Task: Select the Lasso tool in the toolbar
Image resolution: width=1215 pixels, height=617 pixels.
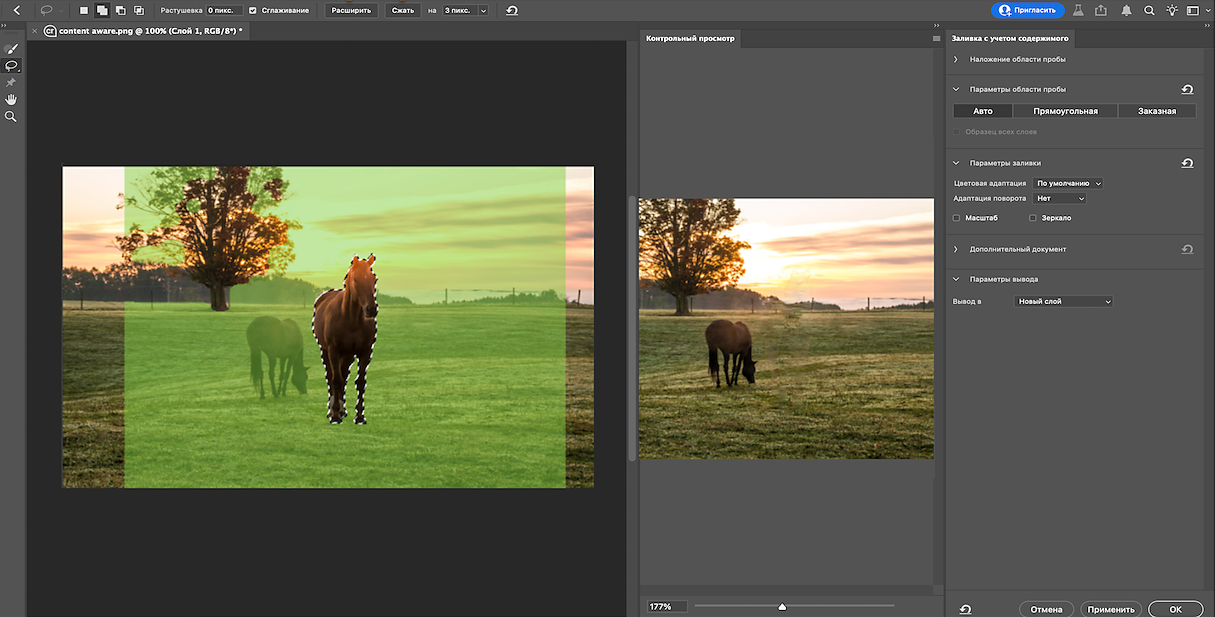Action: pyautogui.click(x=11, y=65)
